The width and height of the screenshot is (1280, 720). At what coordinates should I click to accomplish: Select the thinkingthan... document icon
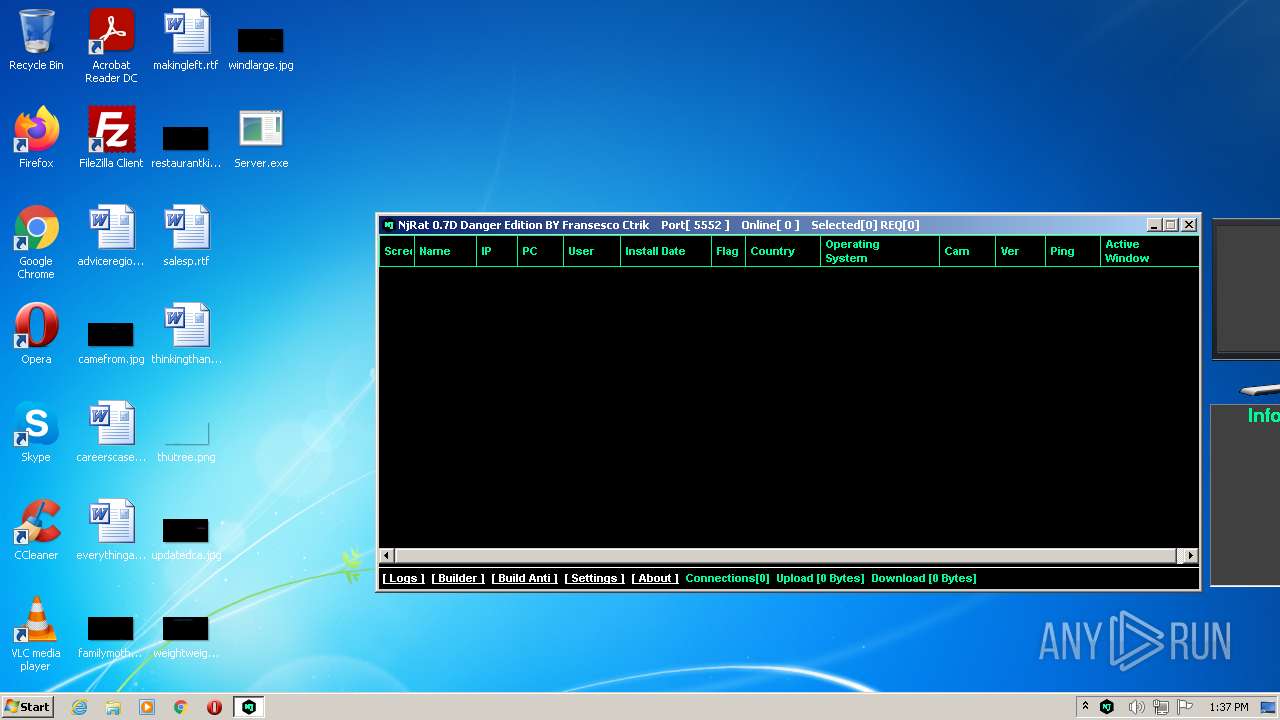click(x=186, y=334)
